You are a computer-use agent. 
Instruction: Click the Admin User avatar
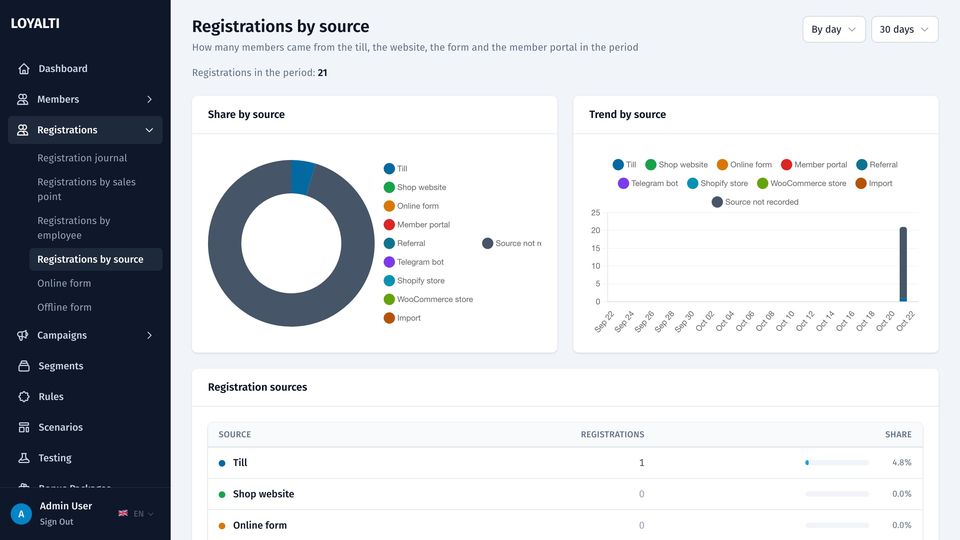click(21, 514)
